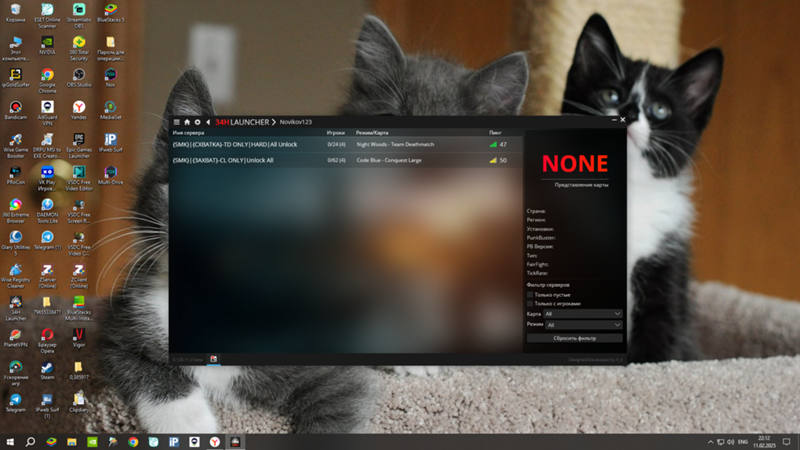The image size is (800, 450).
Task: Open launcher settings gear icon
Action: 197,122
